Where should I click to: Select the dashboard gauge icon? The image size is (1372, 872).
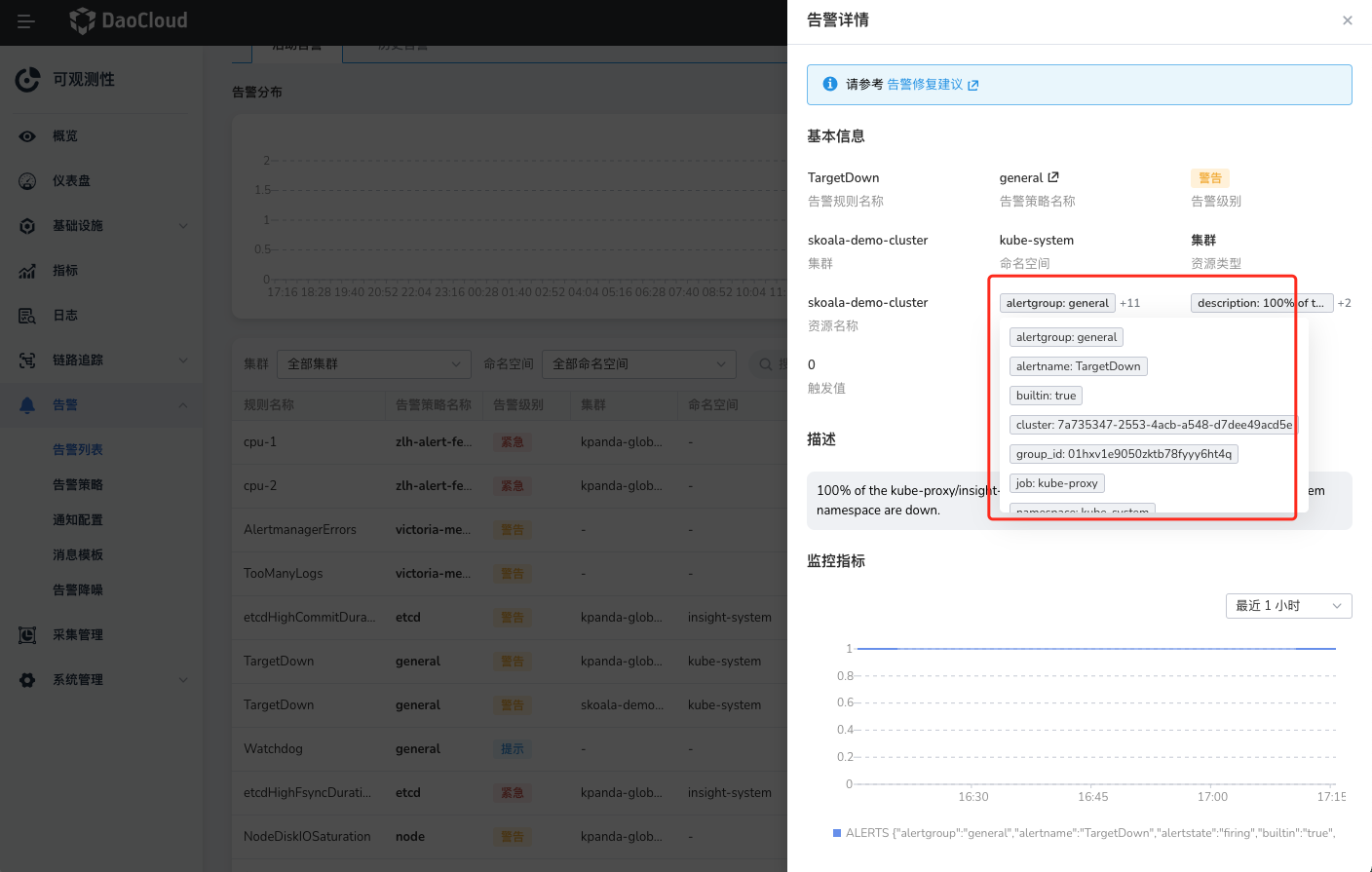click(27, 181)
